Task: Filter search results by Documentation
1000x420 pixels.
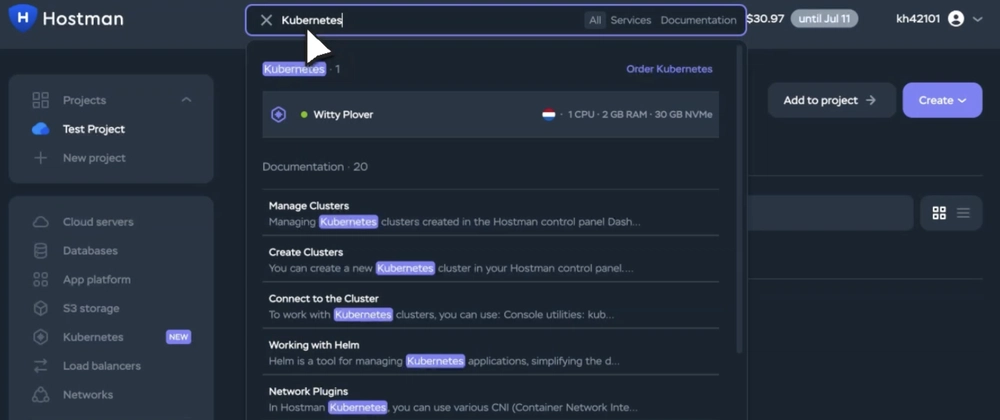Action: coord(698,20)
